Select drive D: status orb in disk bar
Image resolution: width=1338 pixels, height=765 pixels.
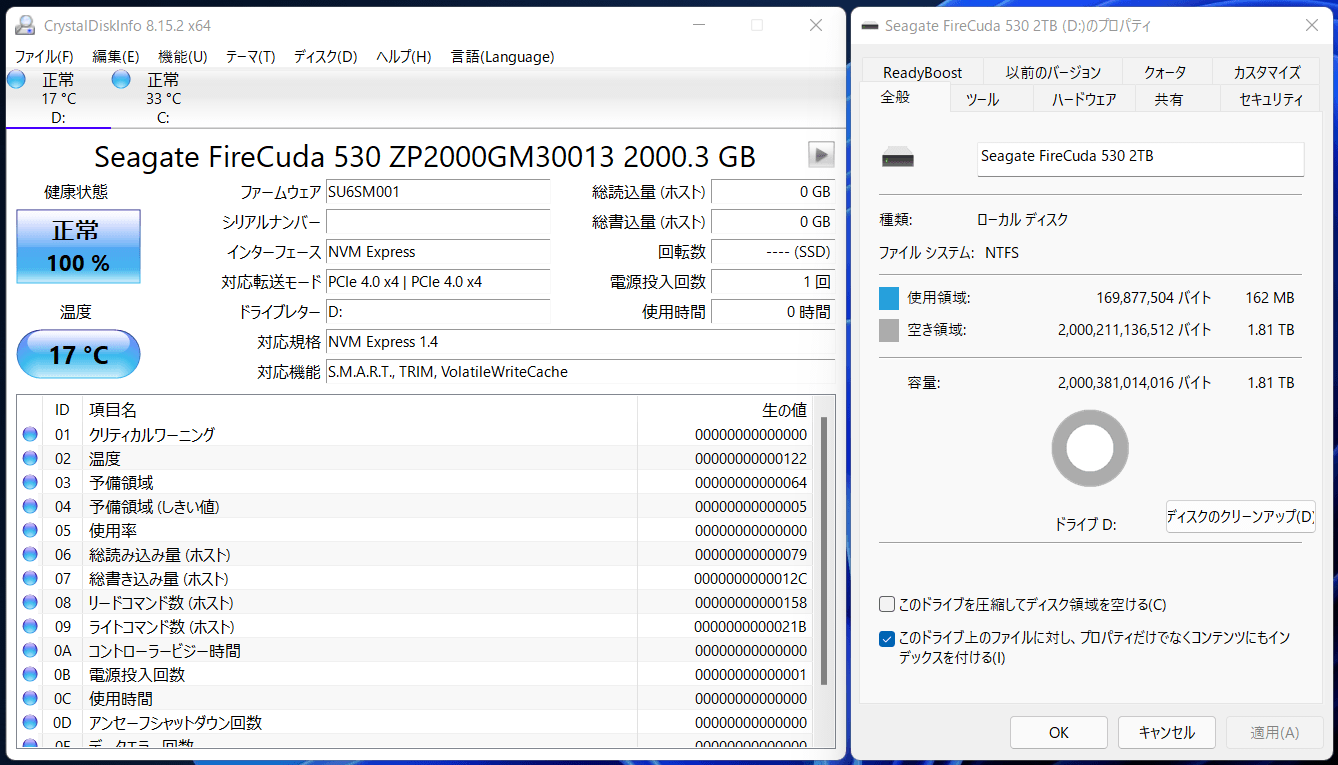(x=17, y=80)
